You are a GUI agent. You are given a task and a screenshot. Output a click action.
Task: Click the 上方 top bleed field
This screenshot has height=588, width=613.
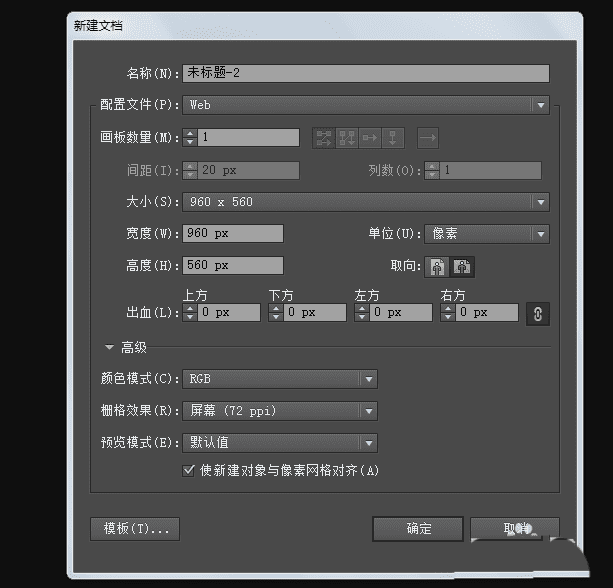[x=229, y=312]
